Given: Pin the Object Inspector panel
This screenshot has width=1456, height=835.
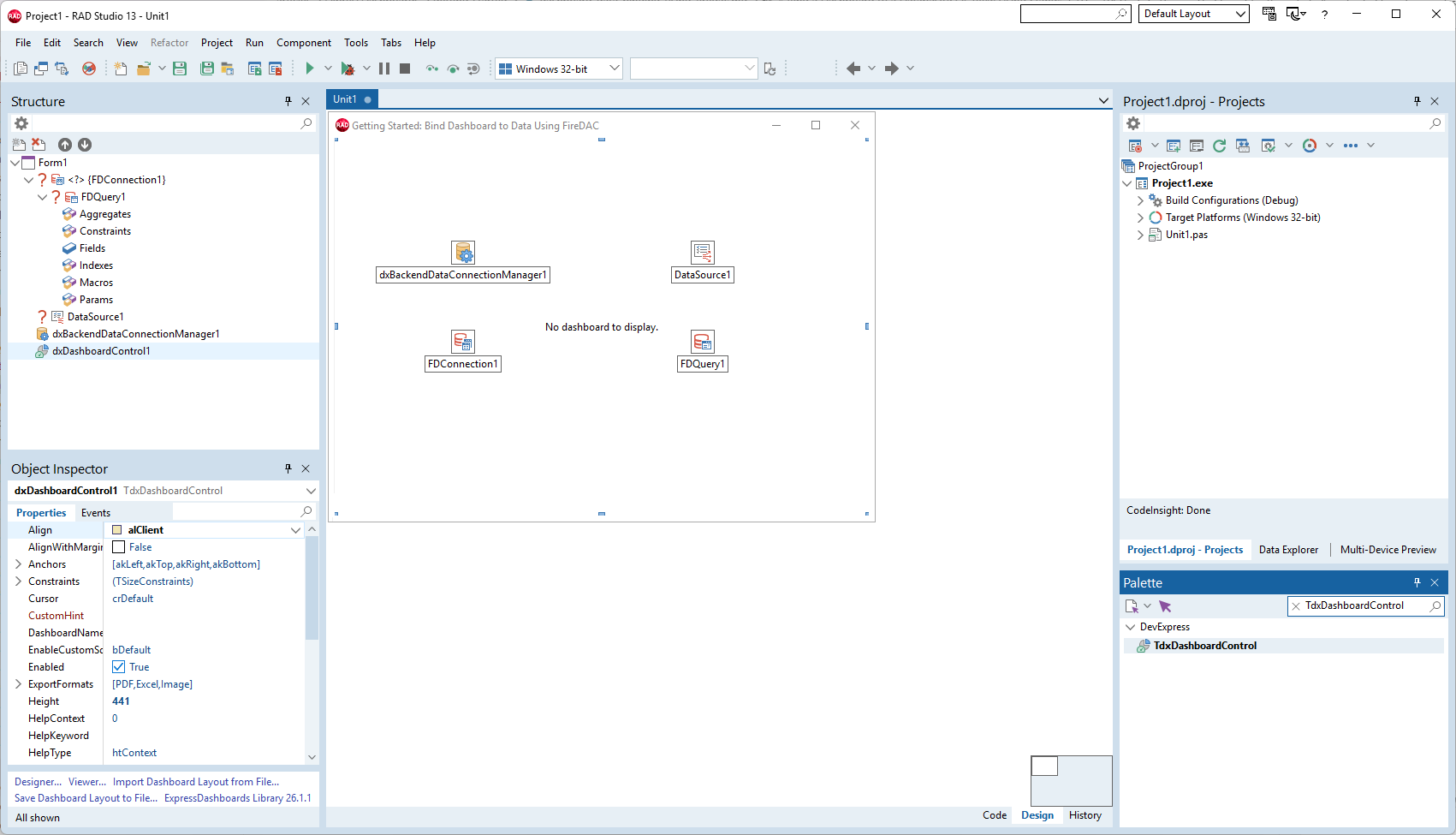Looking at the screenshot, I should [288, 468].
